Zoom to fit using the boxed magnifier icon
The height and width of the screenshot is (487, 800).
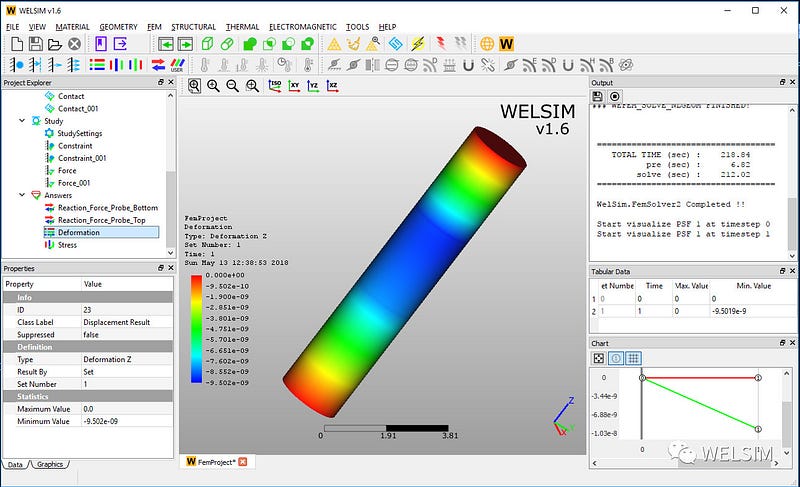point(194,86)
